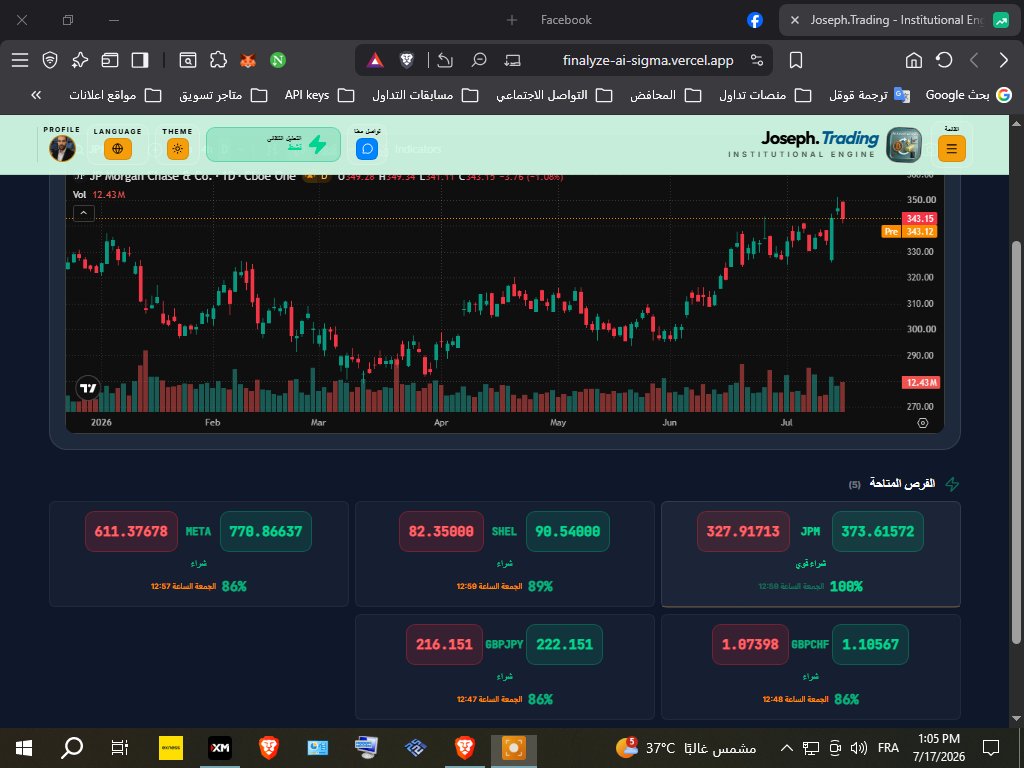Open the green N extension
The width and height of the screenshot is (1024, 768).
(278, 60)
